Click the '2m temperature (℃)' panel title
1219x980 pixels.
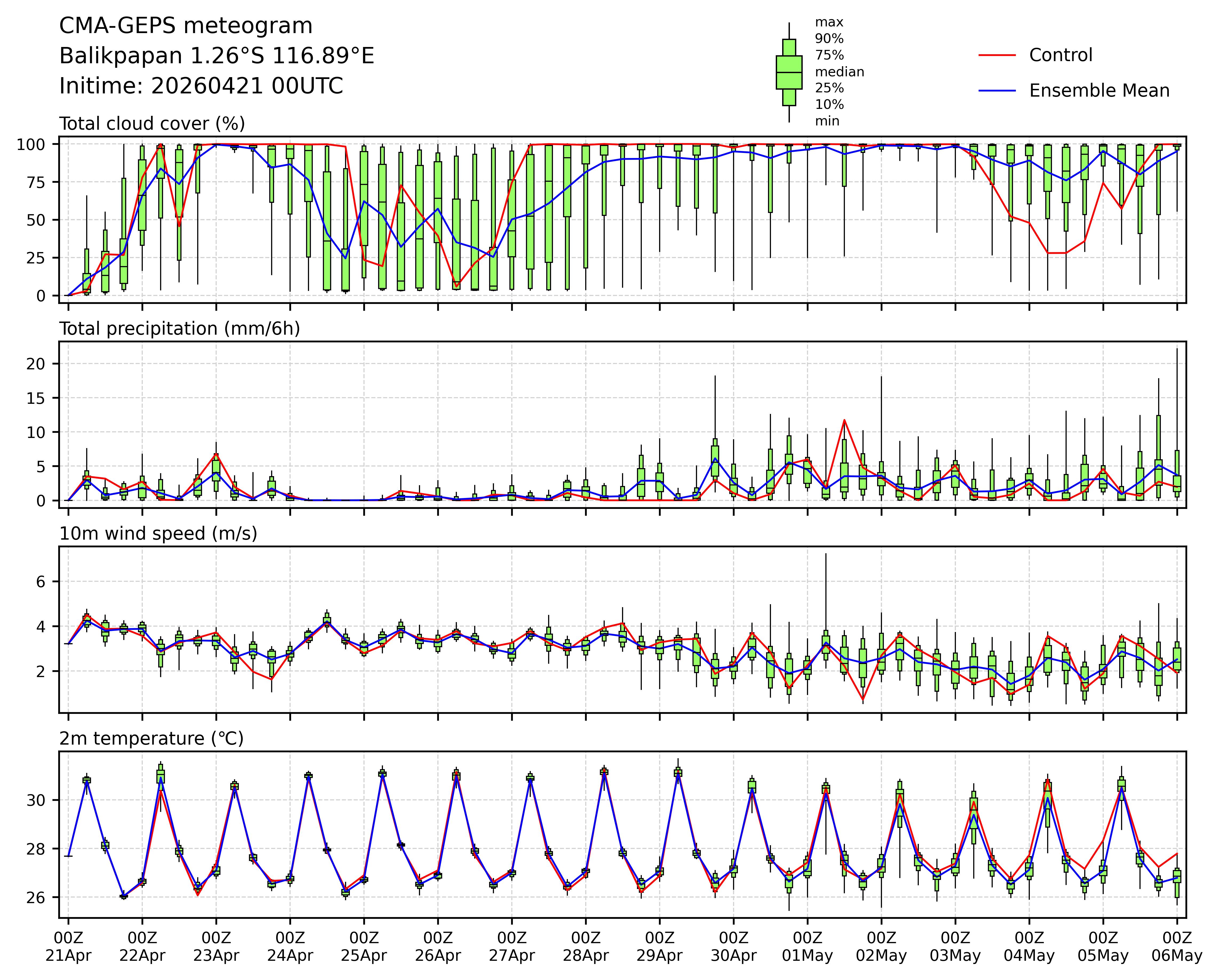(152, 738)
